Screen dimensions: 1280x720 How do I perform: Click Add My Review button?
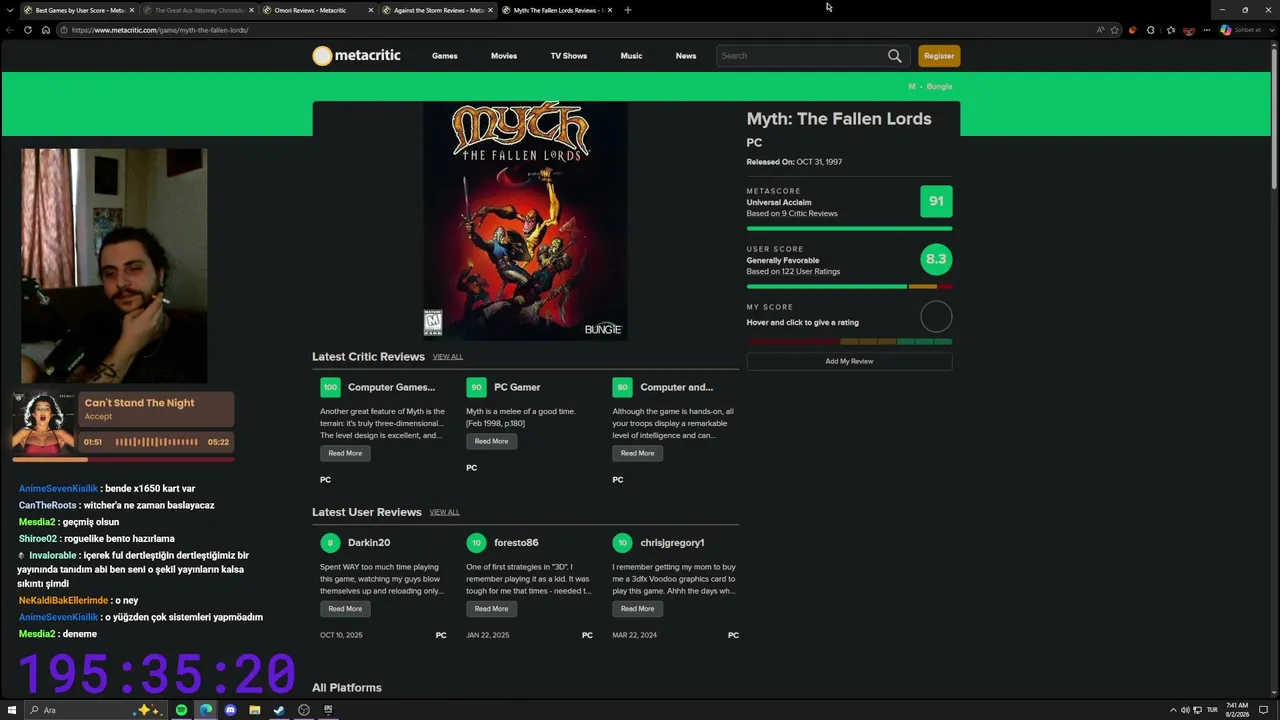point(849,361)
